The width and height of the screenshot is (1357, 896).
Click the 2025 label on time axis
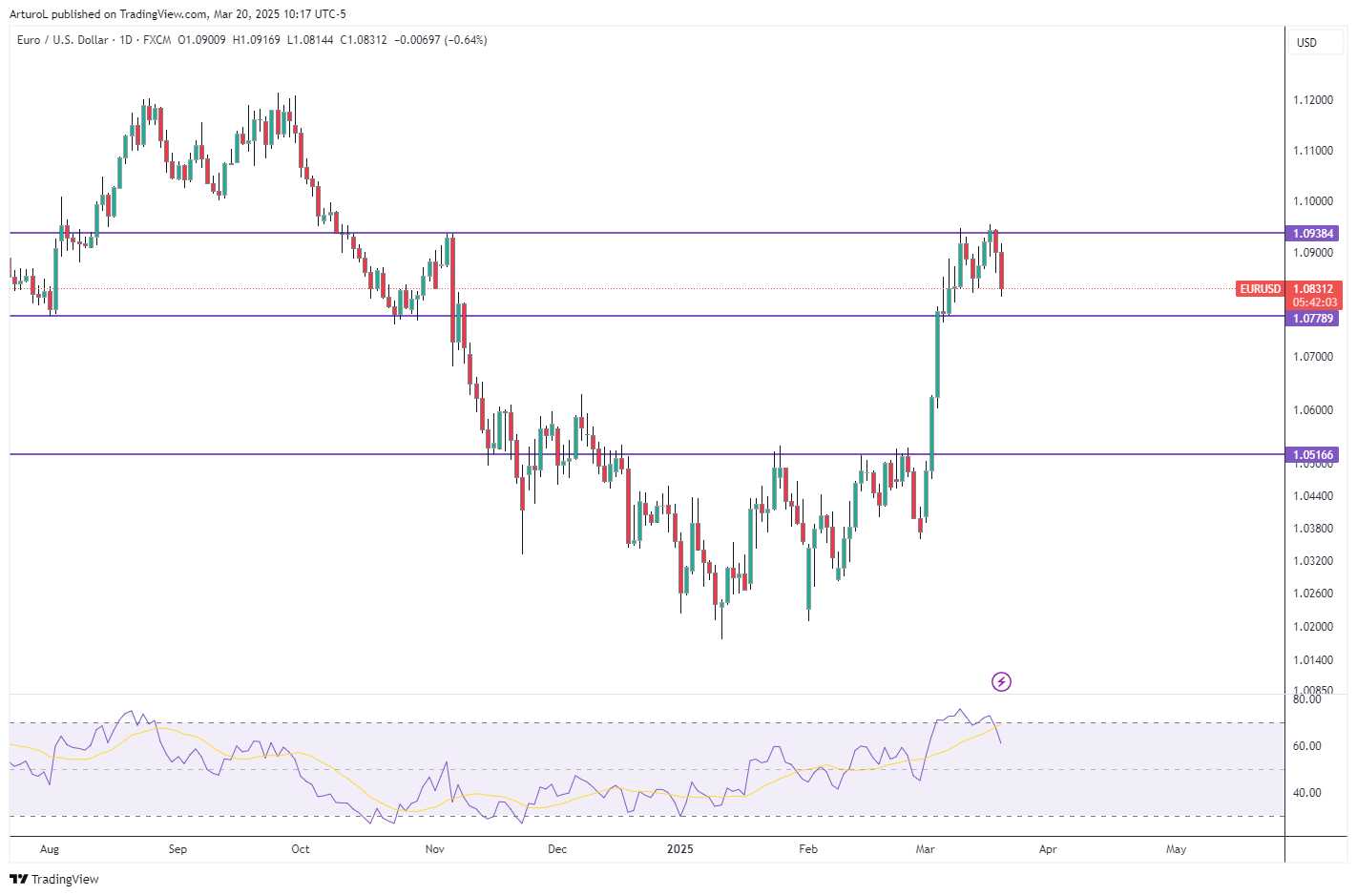(x=680, y=849)
